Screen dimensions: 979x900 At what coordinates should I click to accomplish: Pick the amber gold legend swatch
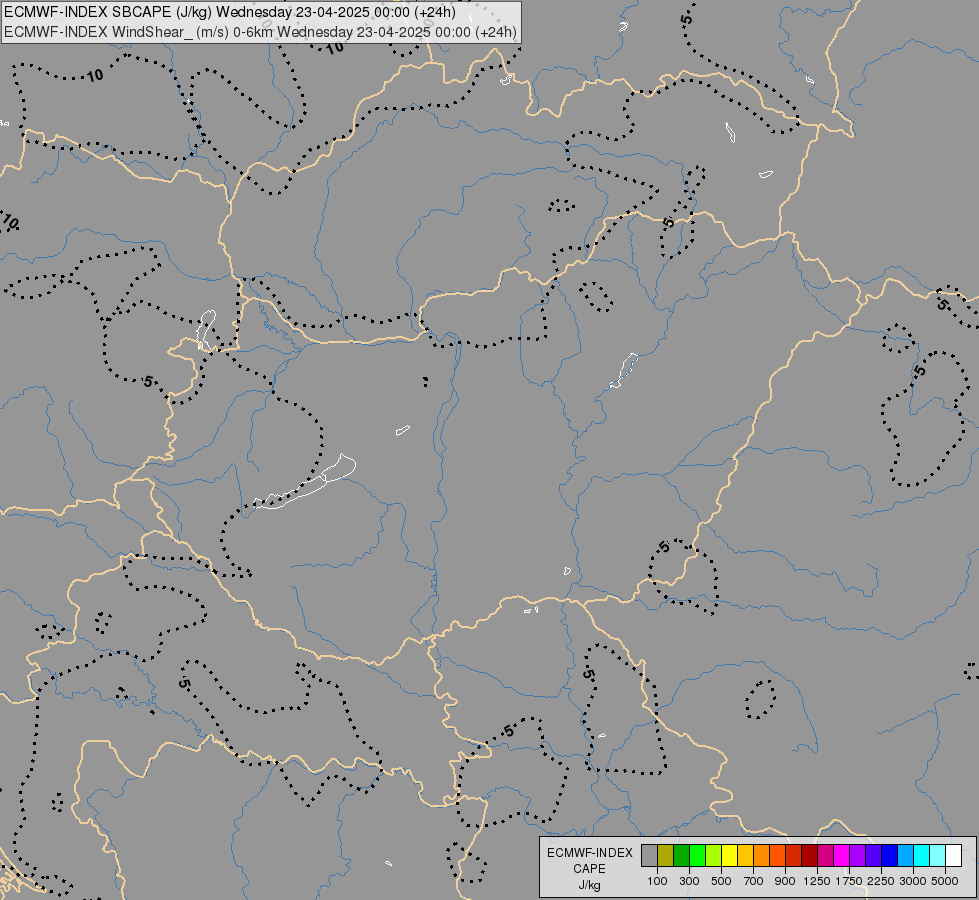[745, 855]
